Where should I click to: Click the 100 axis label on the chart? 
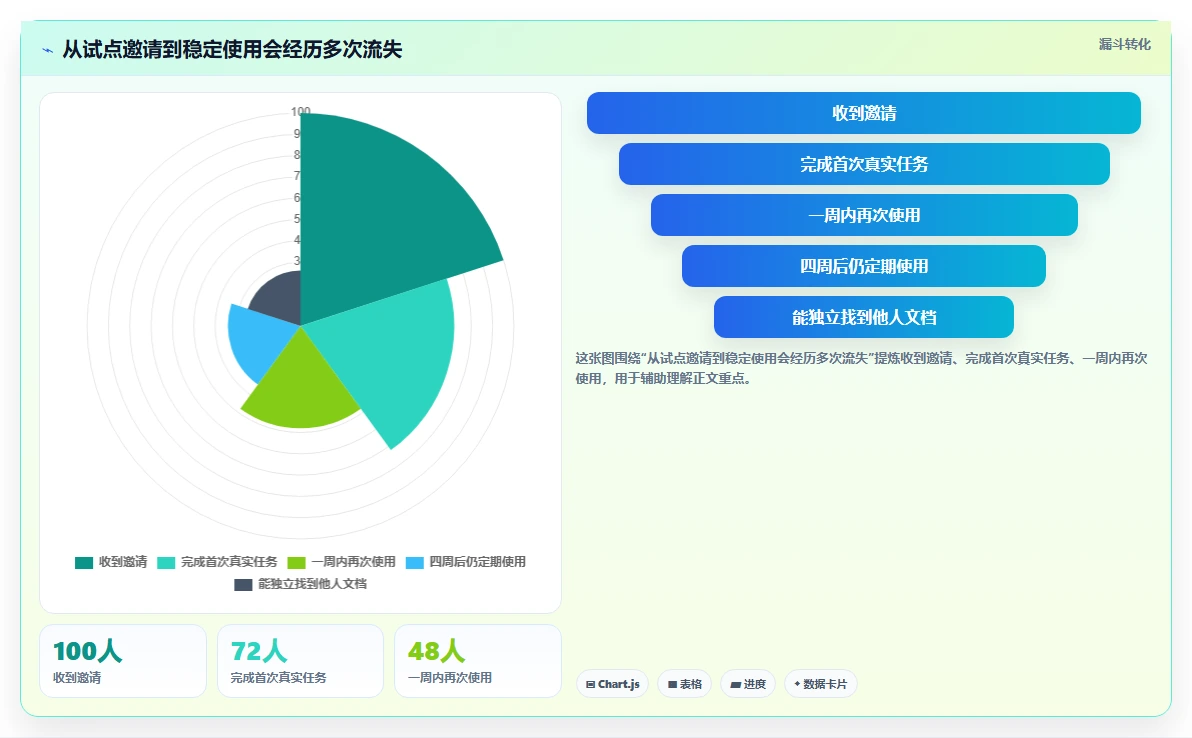(x=300, y=112)
